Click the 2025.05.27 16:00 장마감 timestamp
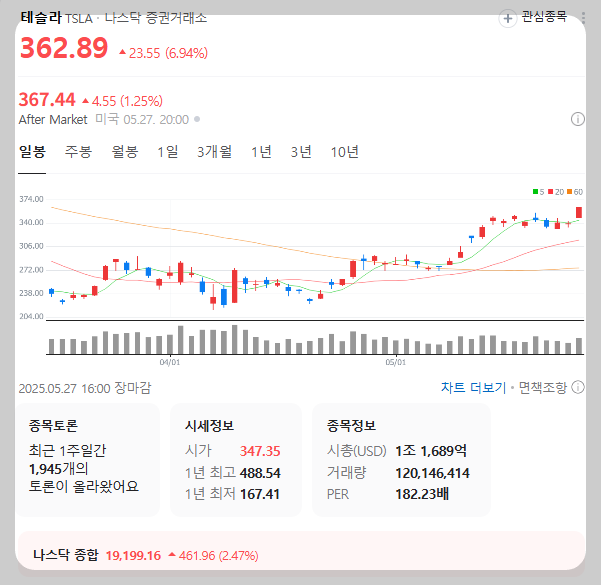Screen dimensions: 601x585 85,388
